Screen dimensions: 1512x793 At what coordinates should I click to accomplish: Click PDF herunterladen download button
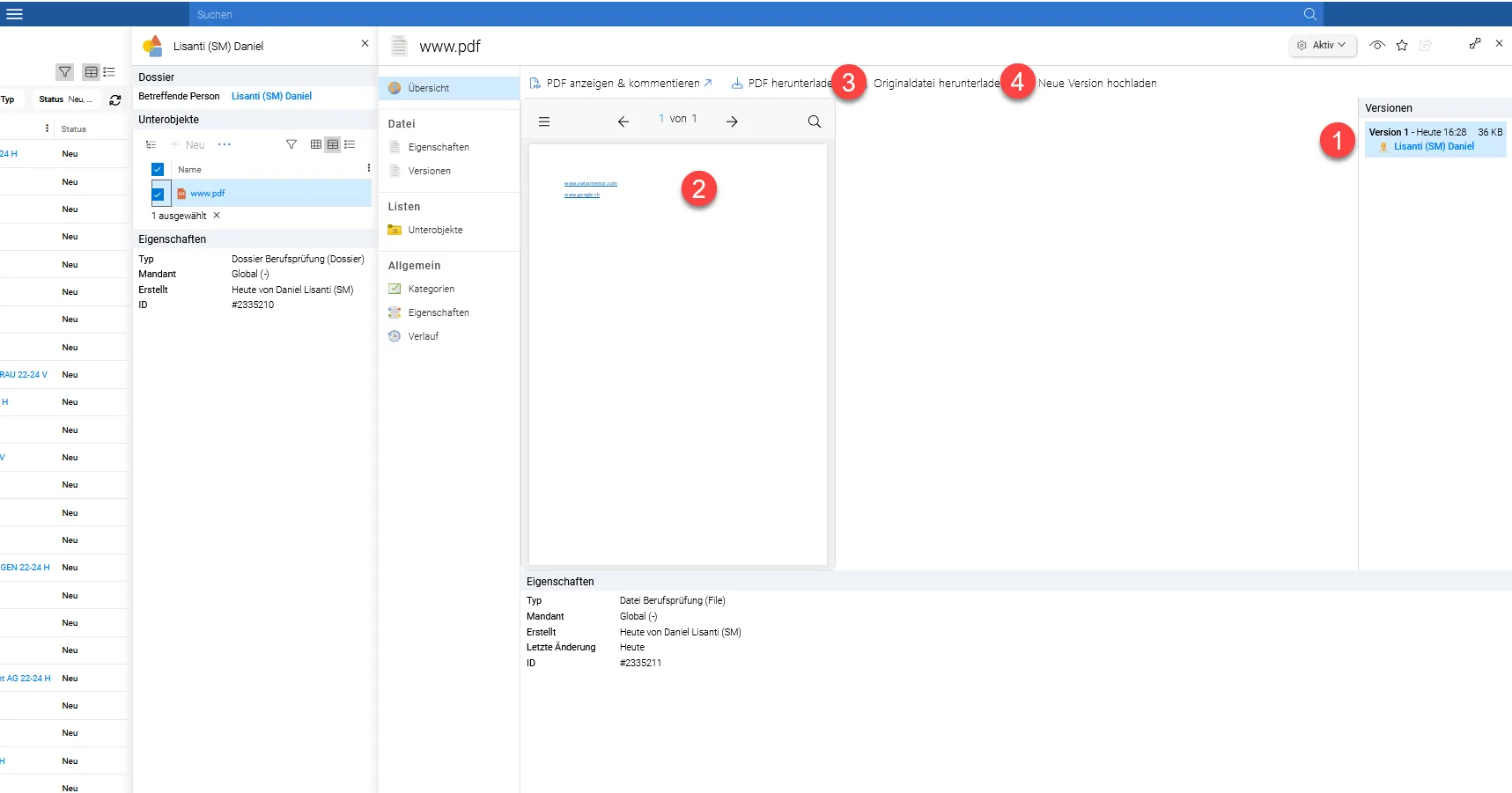pos(782,84)
